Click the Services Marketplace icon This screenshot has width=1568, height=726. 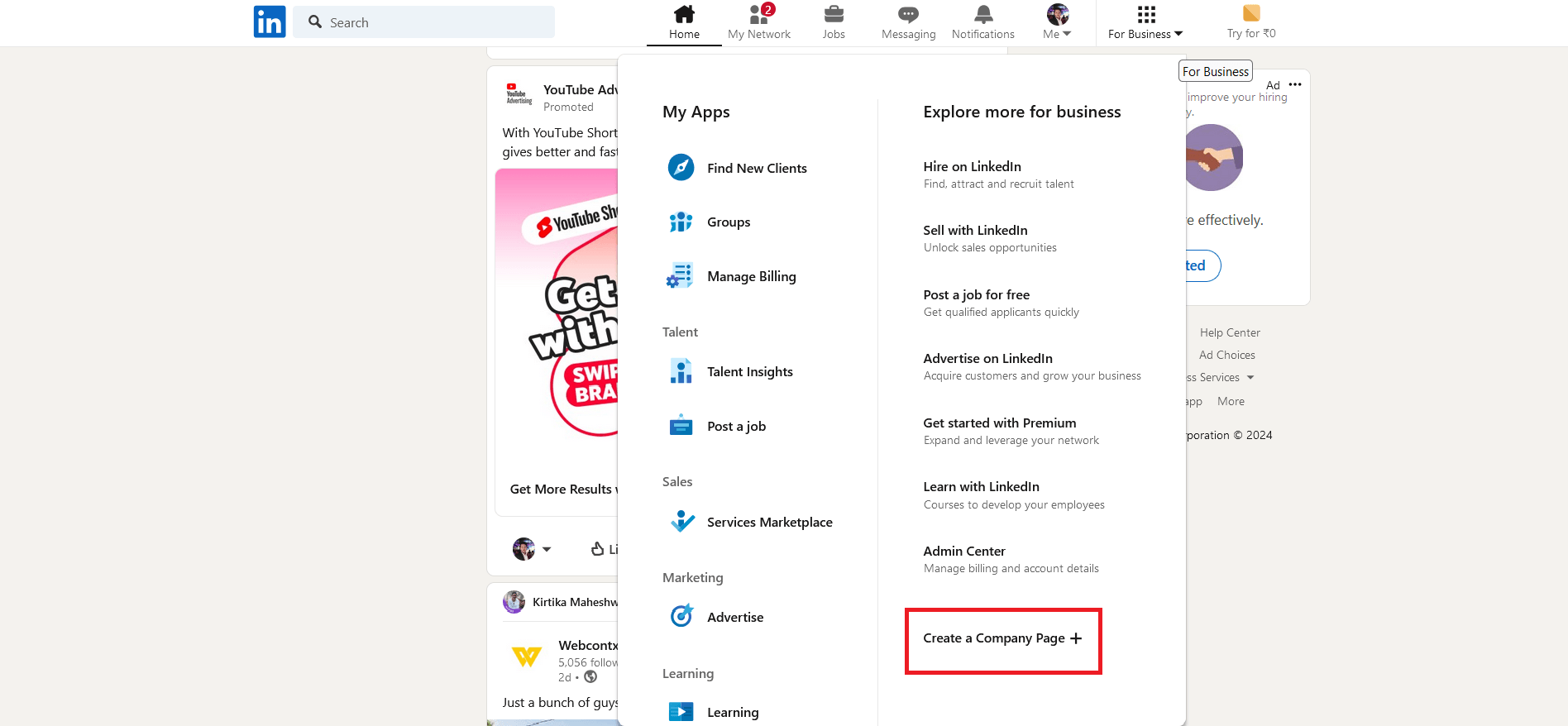point(682,522)
